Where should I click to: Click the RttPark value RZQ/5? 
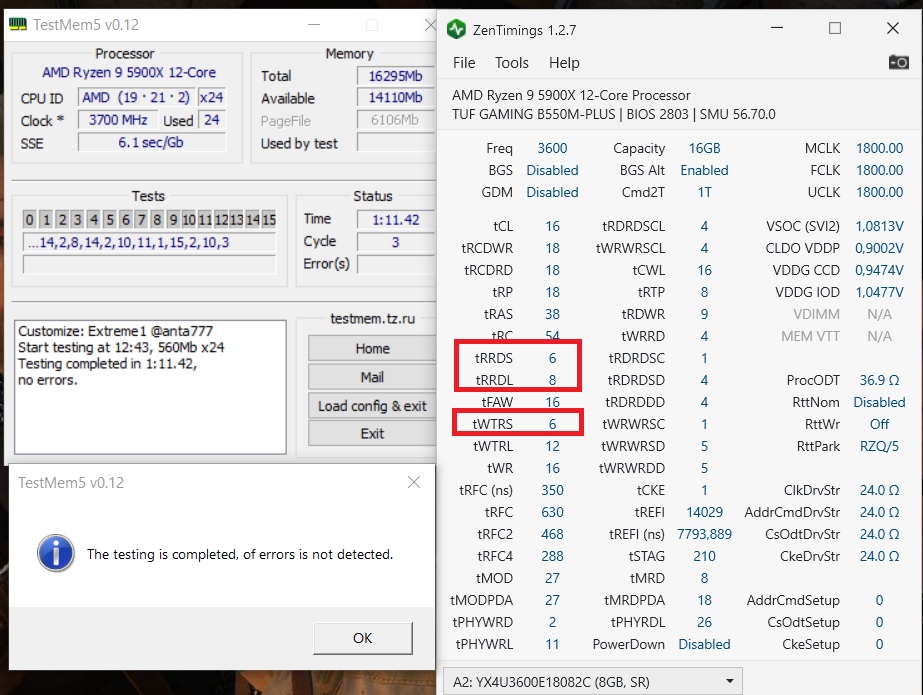[x=879, y=446]
